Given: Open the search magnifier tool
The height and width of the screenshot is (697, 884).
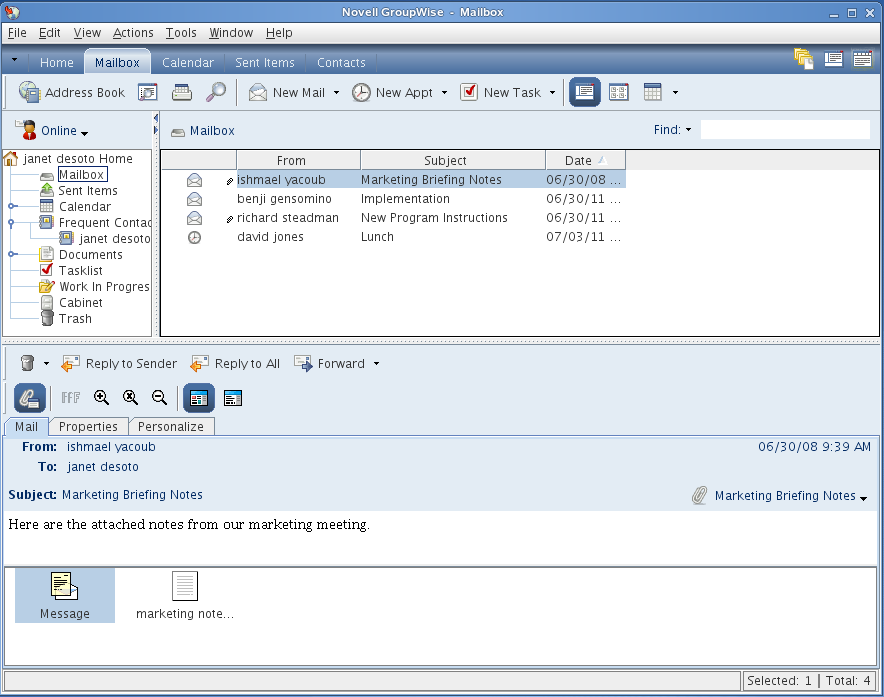Looking at the screenshot, I should tap(215, 92).
